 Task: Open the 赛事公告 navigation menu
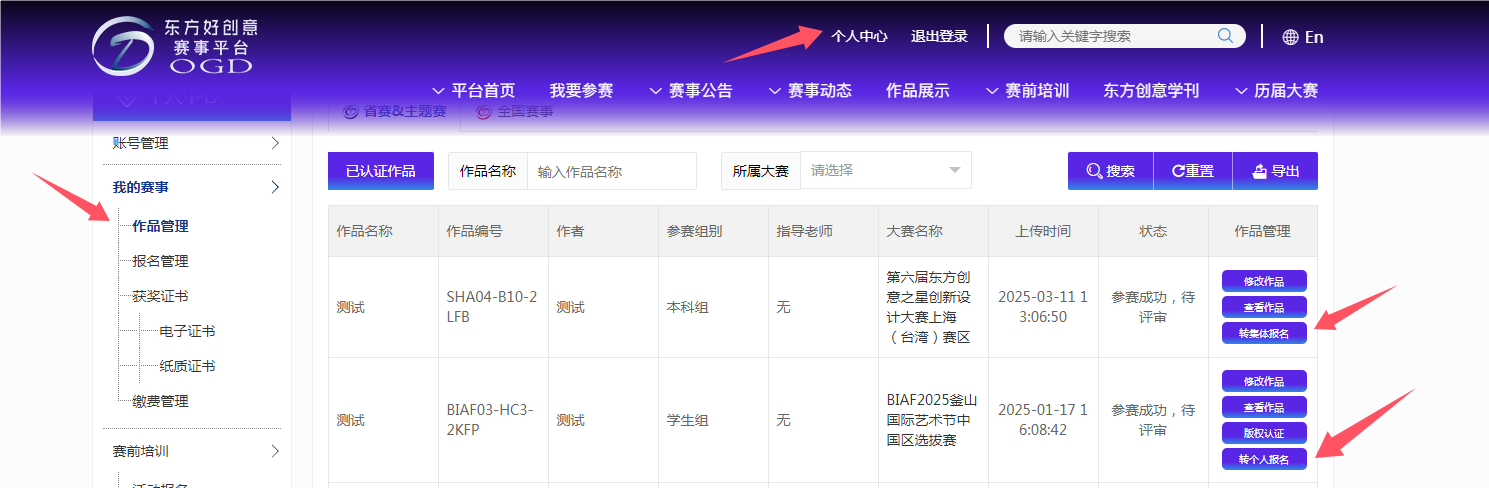[x=691, y=91]
